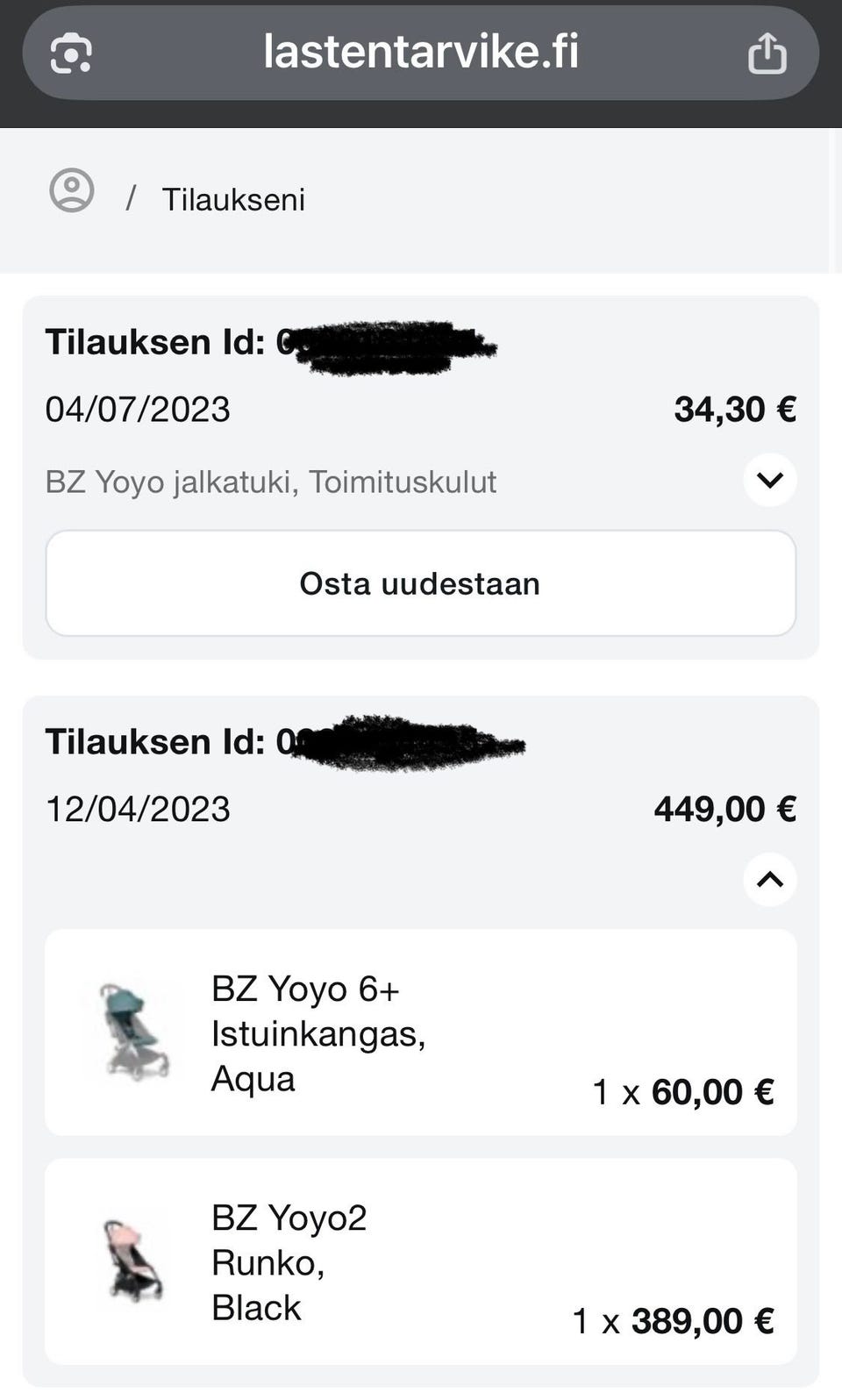Tap the page scan icon in address bar
Image resolution: width=842 pixels, height=1400 pixels.
pos(71,54)
